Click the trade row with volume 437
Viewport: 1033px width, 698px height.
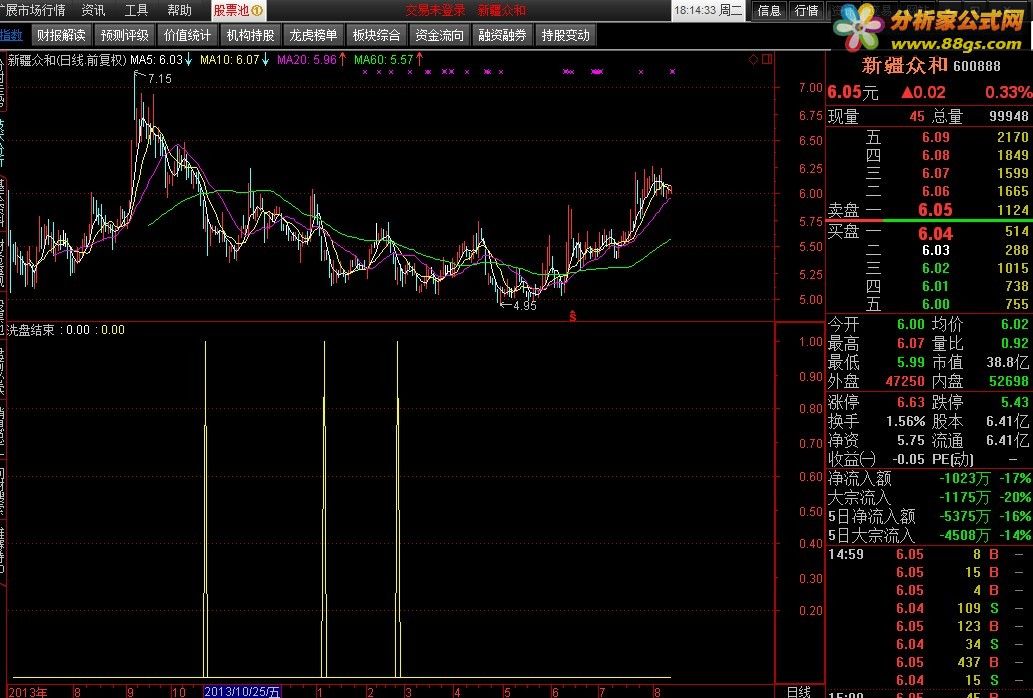coord(930,662)
